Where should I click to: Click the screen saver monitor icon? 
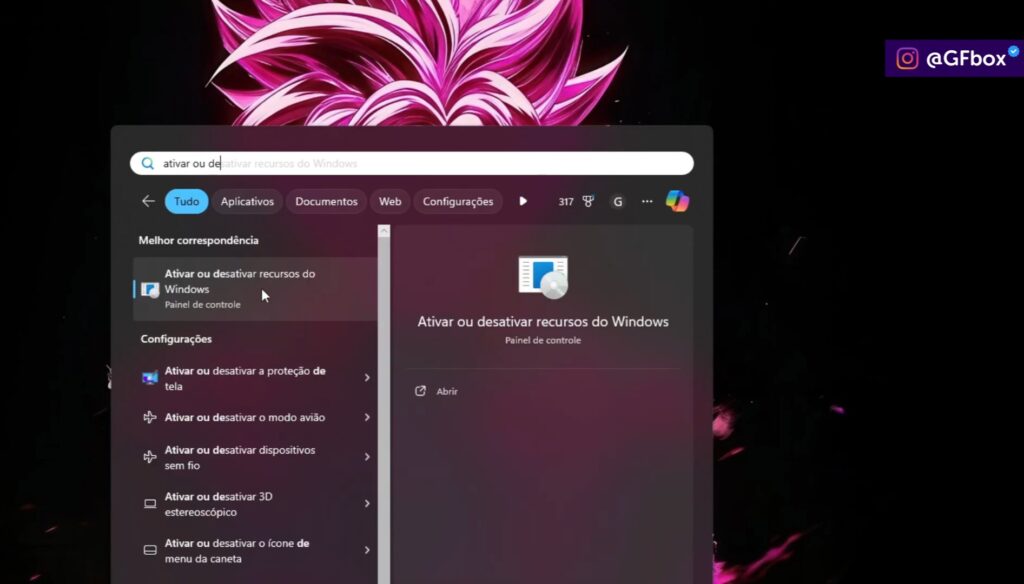[150, 378]
